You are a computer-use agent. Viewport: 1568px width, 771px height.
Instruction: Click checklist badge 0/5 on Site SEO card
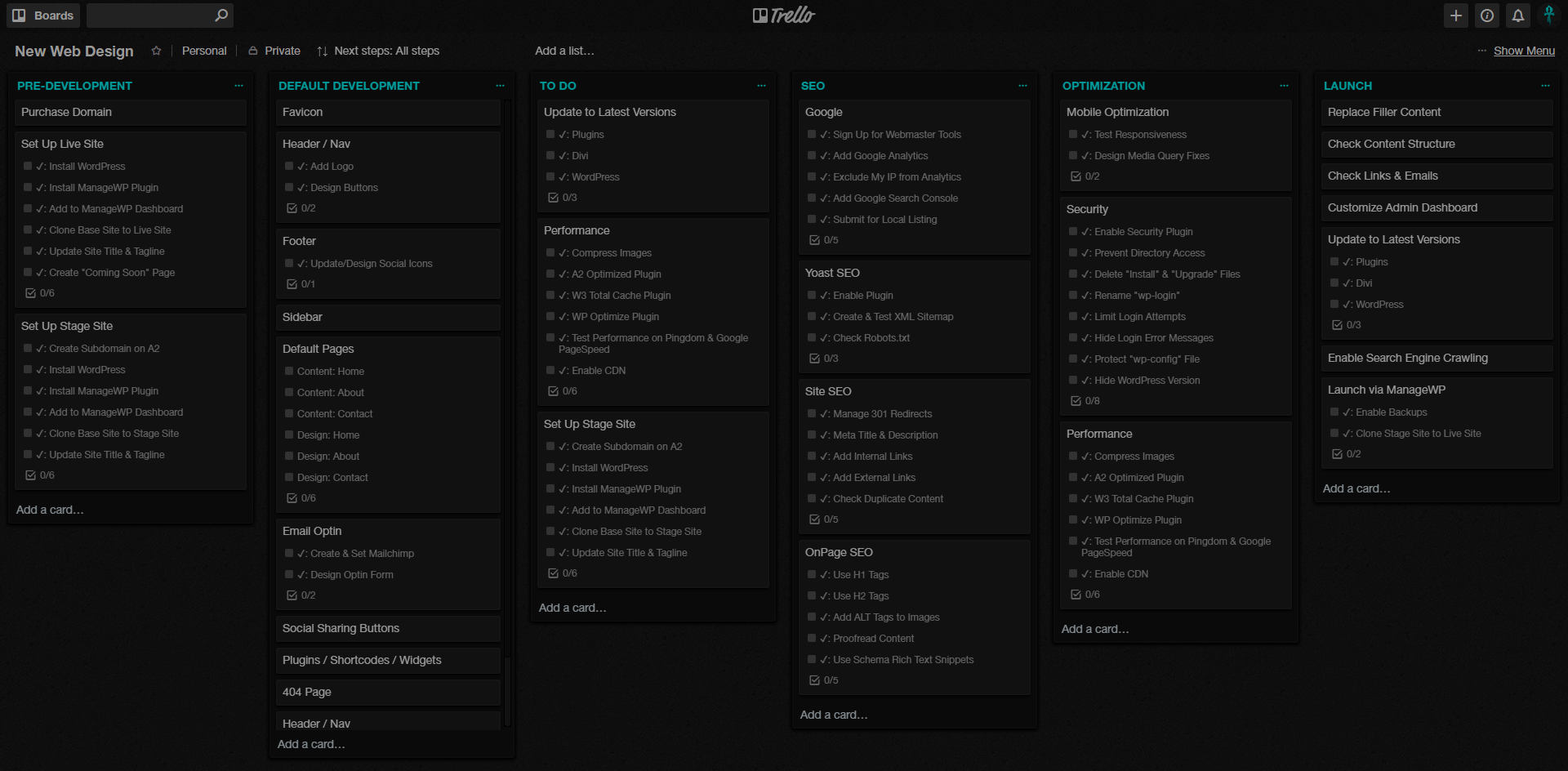824,519
